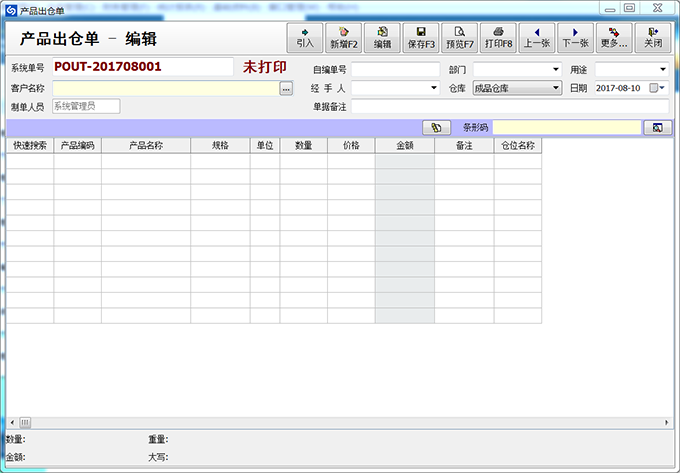Click the application logo in title bar
Viewport: 680px width, 473px height.
pos(11,10)
